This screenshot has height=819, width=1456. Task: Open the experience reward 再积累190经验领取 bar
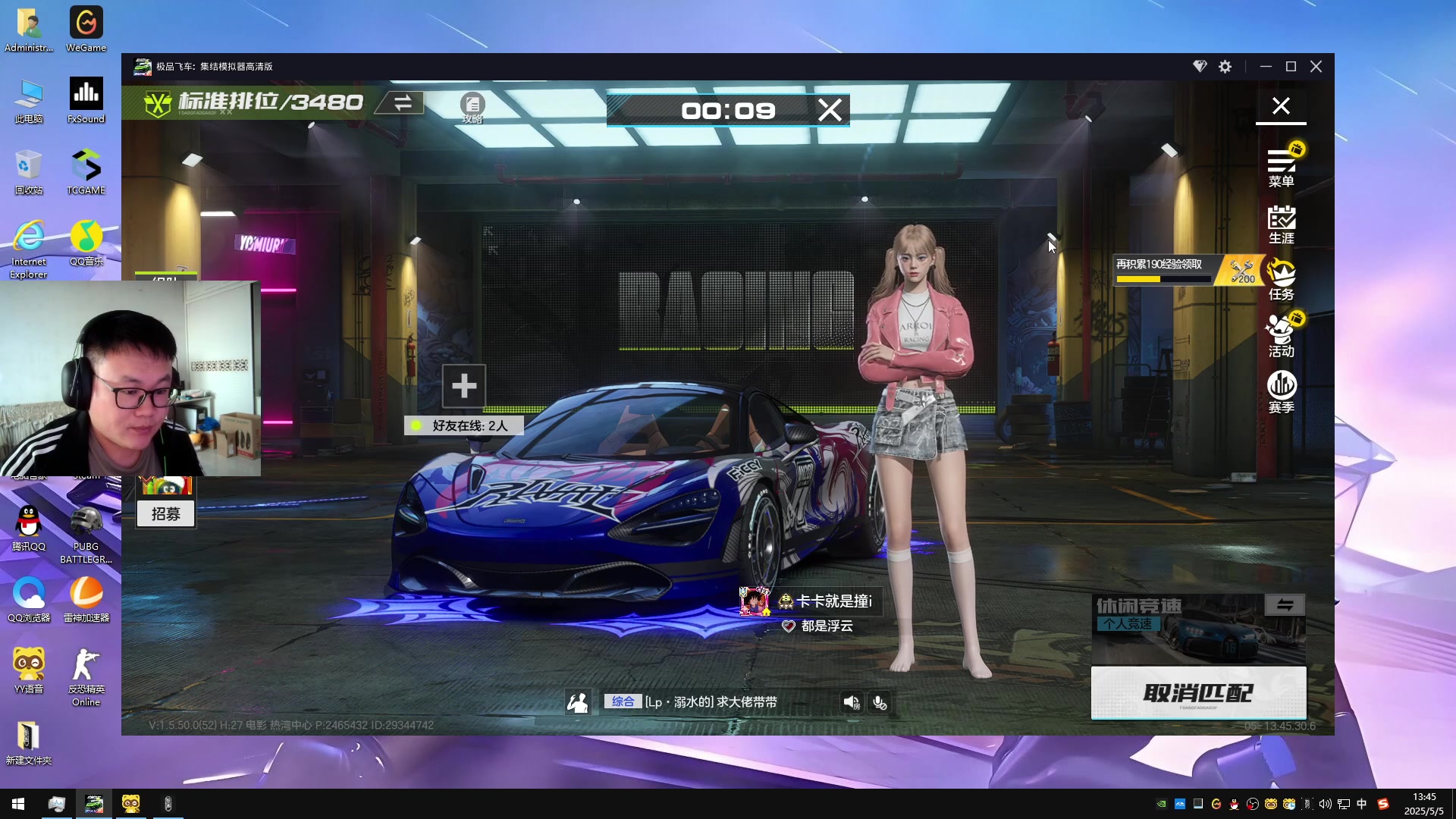point(1164,270)
